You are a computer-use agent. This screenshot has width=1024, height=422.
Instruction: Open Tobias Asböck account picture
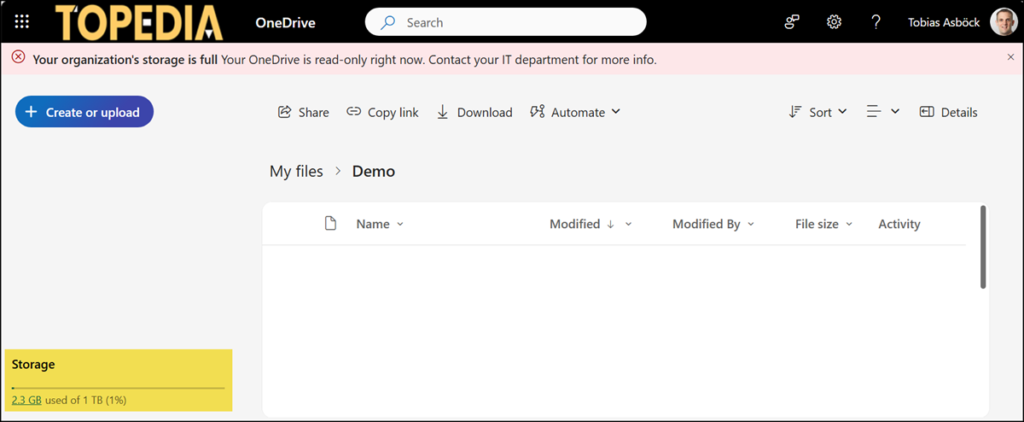(x=1002, y=22)
